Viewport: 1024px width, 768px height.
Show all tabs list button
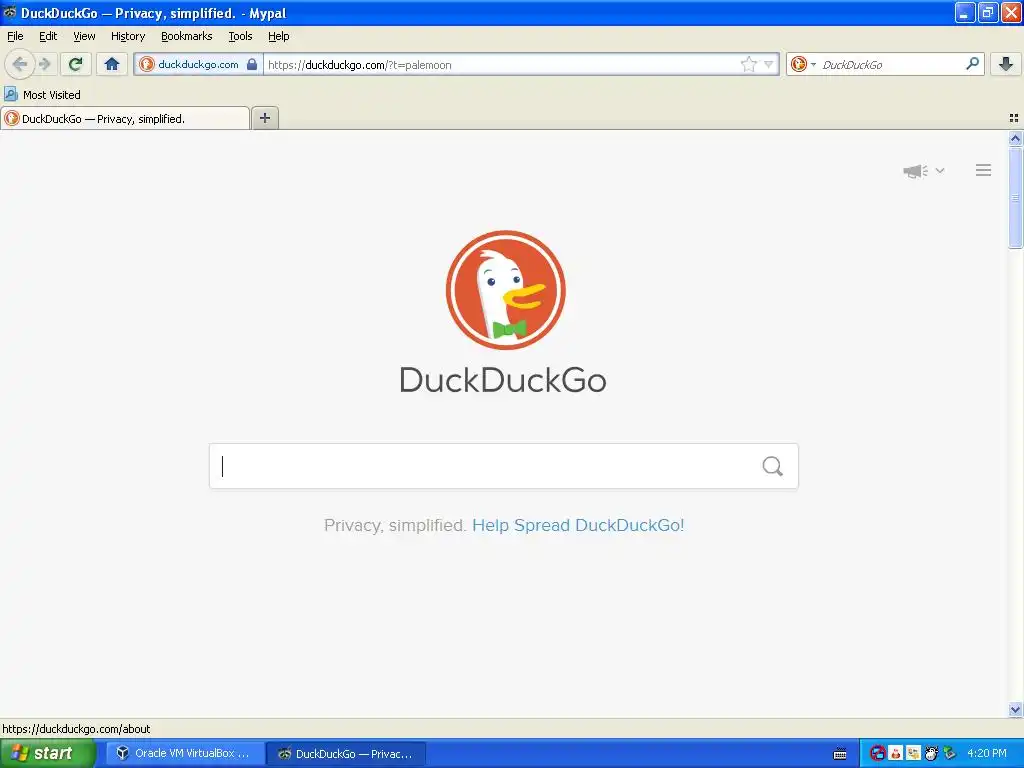coord(1014,118)
